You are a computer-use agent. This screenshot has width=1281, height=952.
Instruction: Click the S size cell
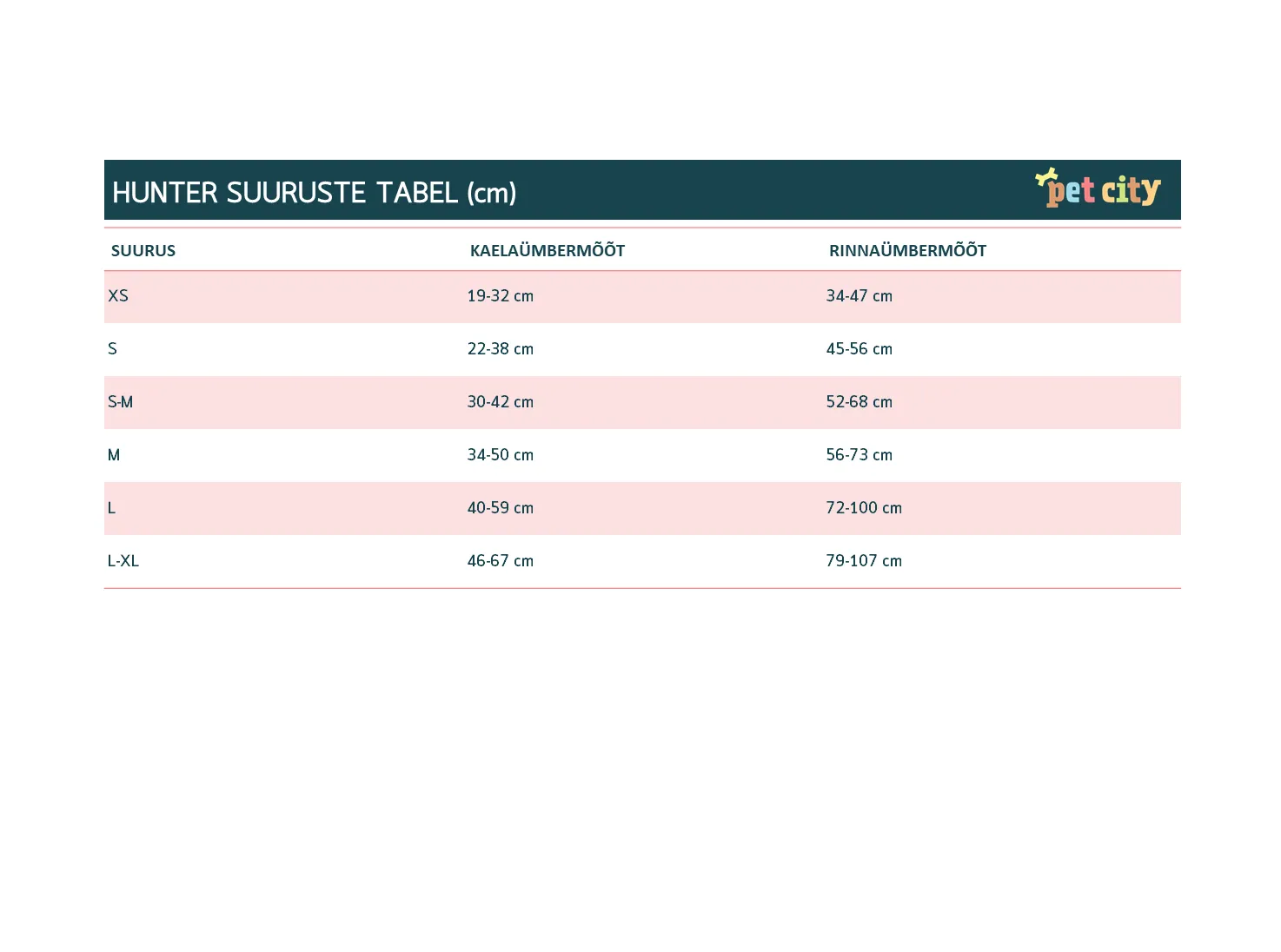coord(112,349)
